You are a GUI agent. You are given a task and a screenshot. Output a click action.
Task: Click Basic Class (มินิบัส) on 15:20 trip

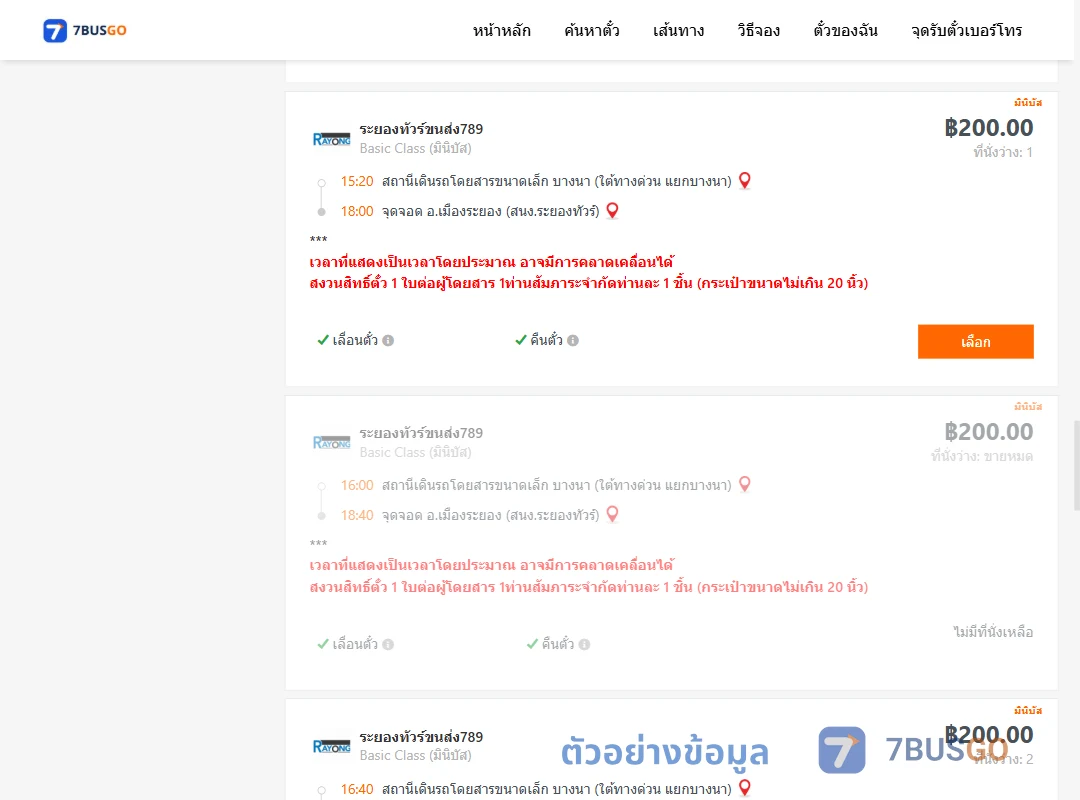point(415,148)
